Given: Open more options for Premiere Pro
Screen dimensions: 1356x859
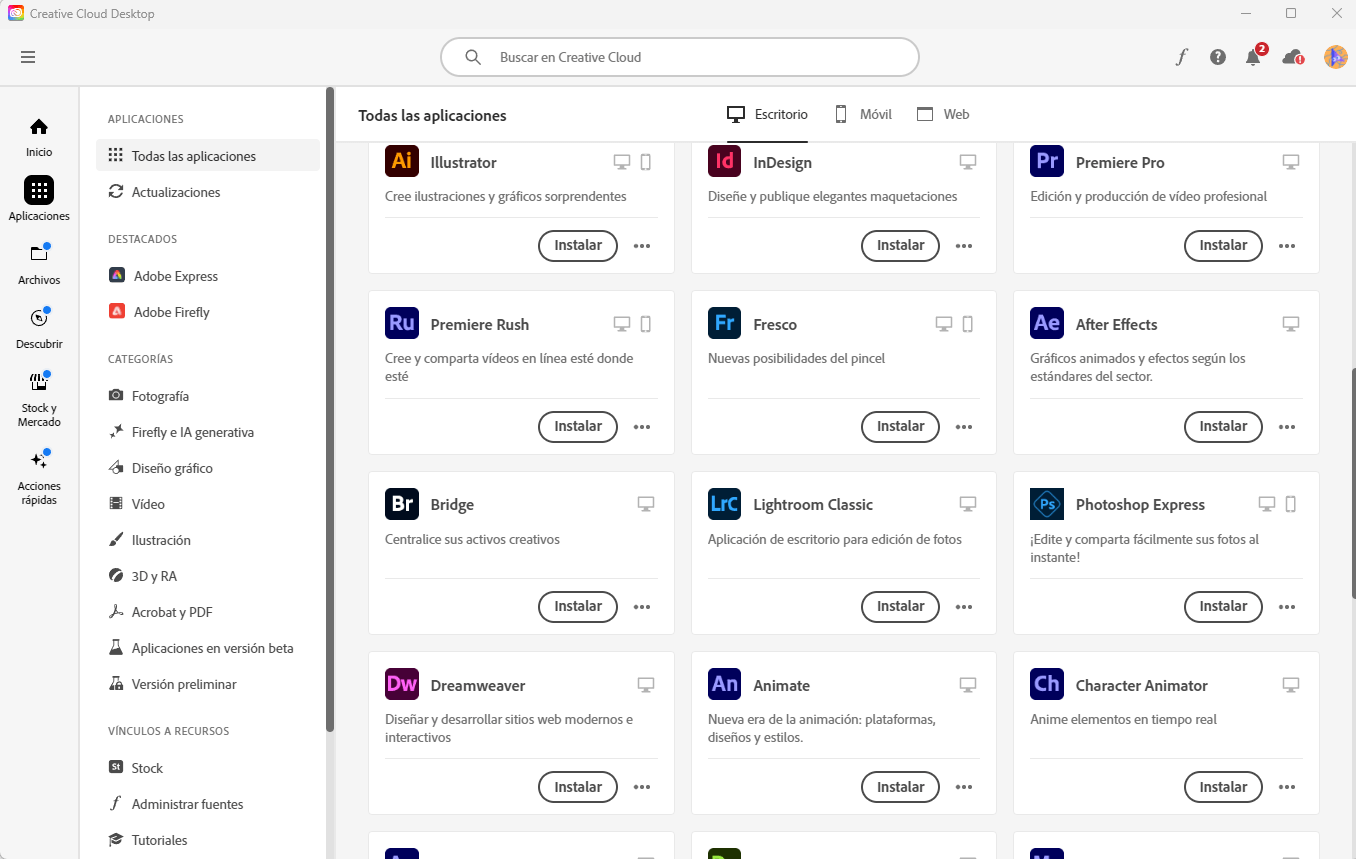Looking at the screenshot, I should [x=1287, y=246].
